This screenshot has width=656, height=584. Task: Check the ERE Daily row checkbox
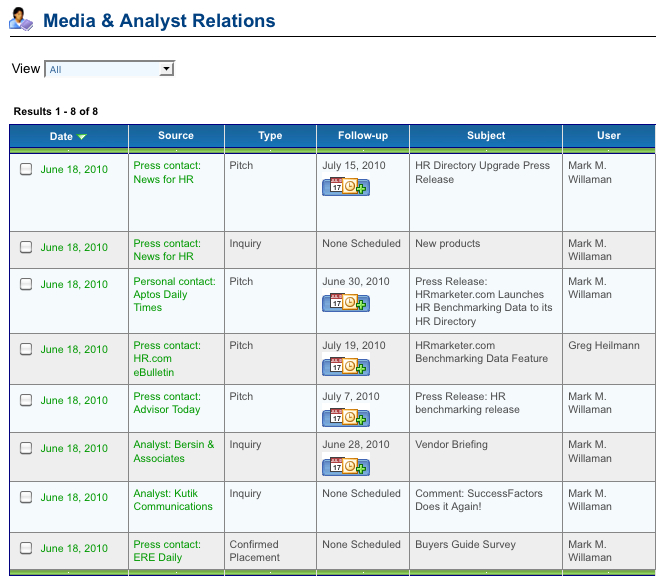(26, 548)
